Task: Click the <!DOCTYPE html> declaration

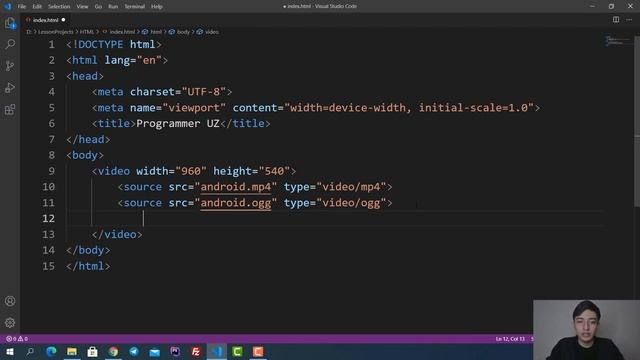Action: (x=114, y=44)
